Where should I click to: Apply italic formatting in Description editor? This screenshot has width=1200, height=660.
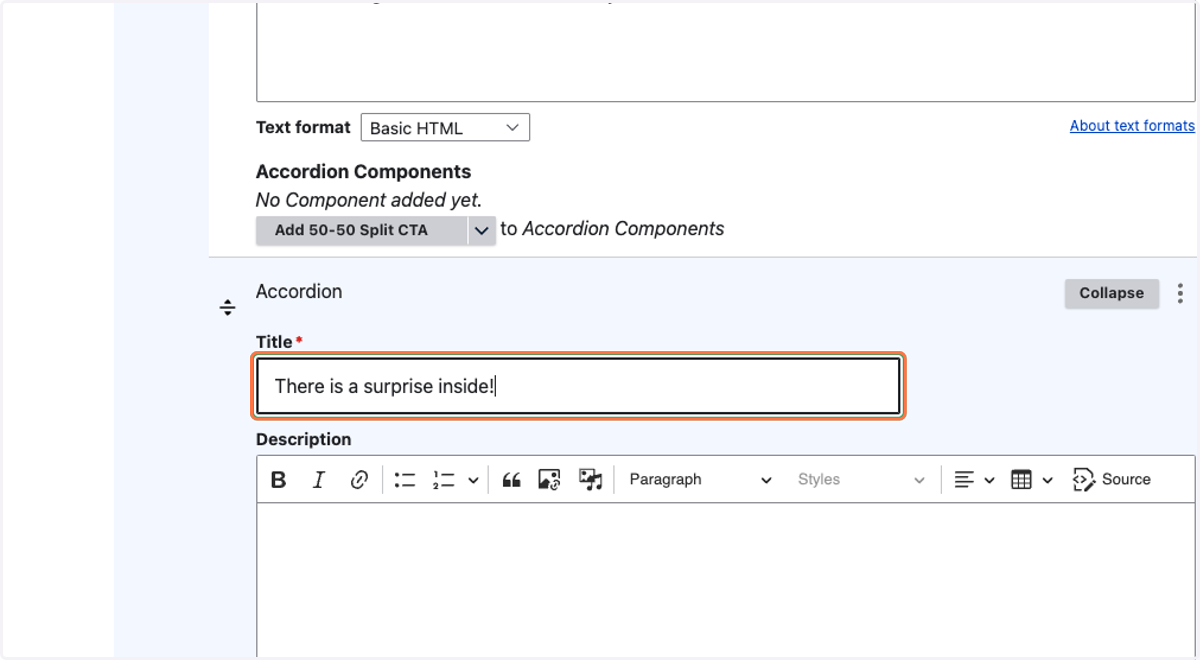click(319, 480)
